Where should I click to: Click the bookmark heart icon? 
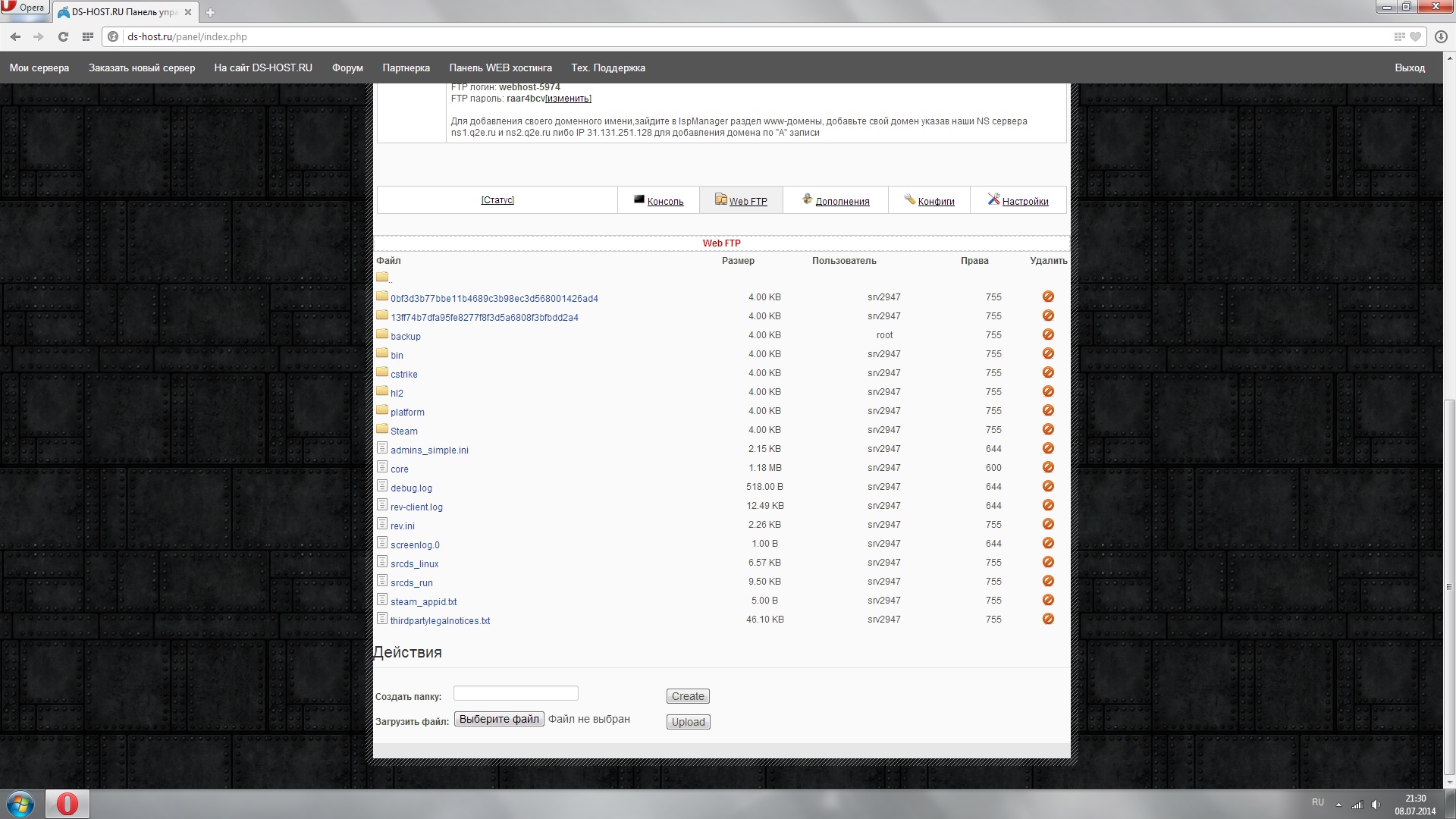[1415, 36]
